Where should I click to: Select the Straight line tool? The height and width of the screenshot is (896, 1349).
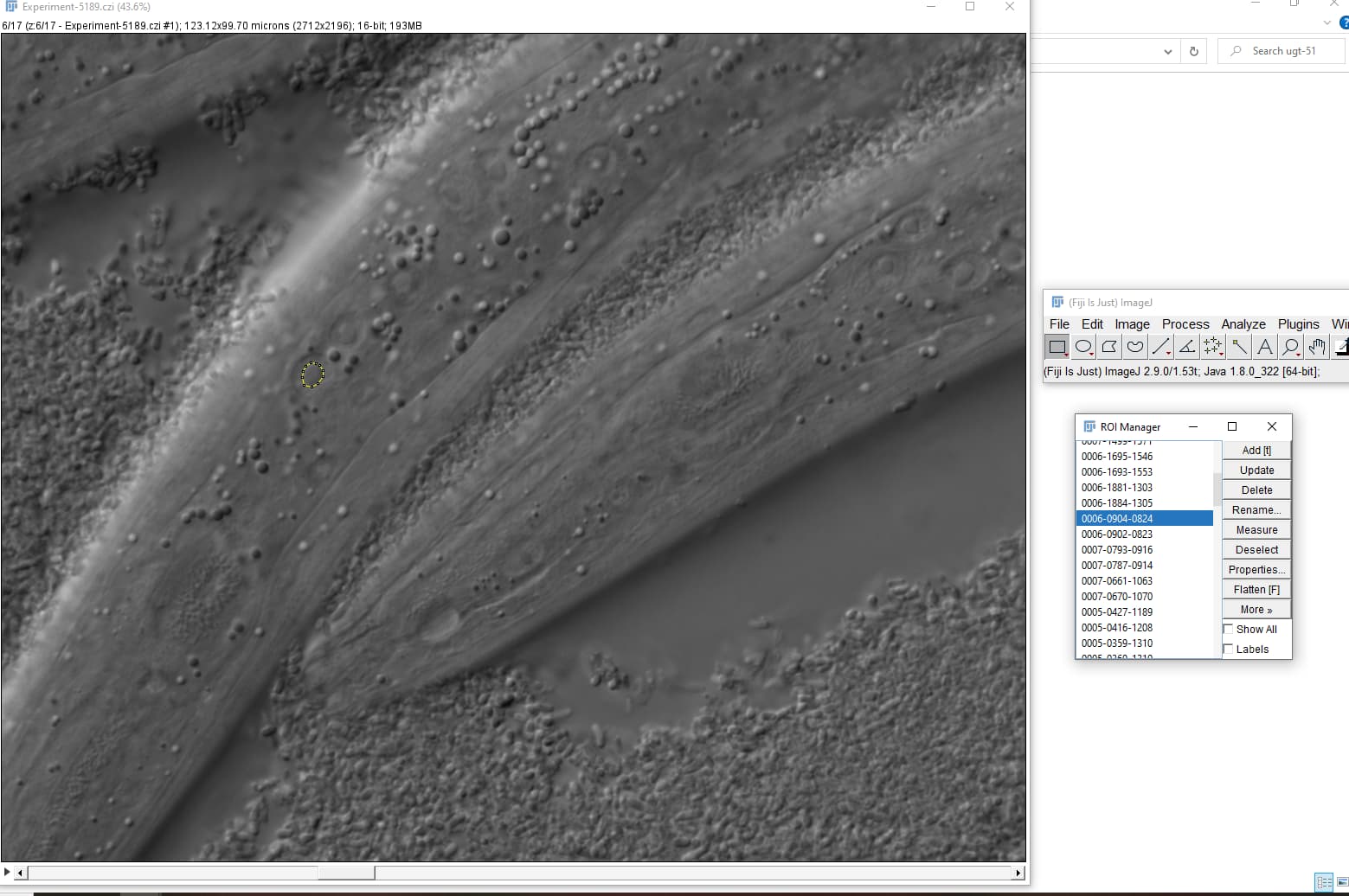[1160, 346]
